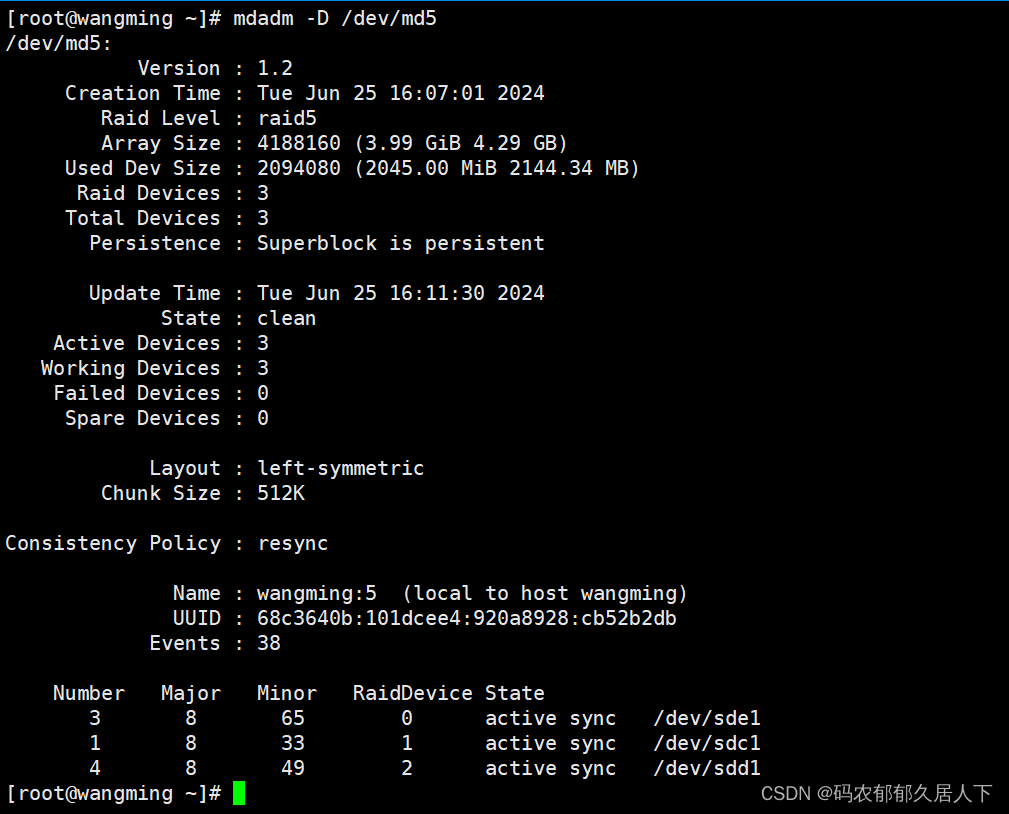Image resolution: width=1009 pixels, height=814 pixels.
Task: Click the Update Time timestamp line
Action: click(x=400, y=292)
